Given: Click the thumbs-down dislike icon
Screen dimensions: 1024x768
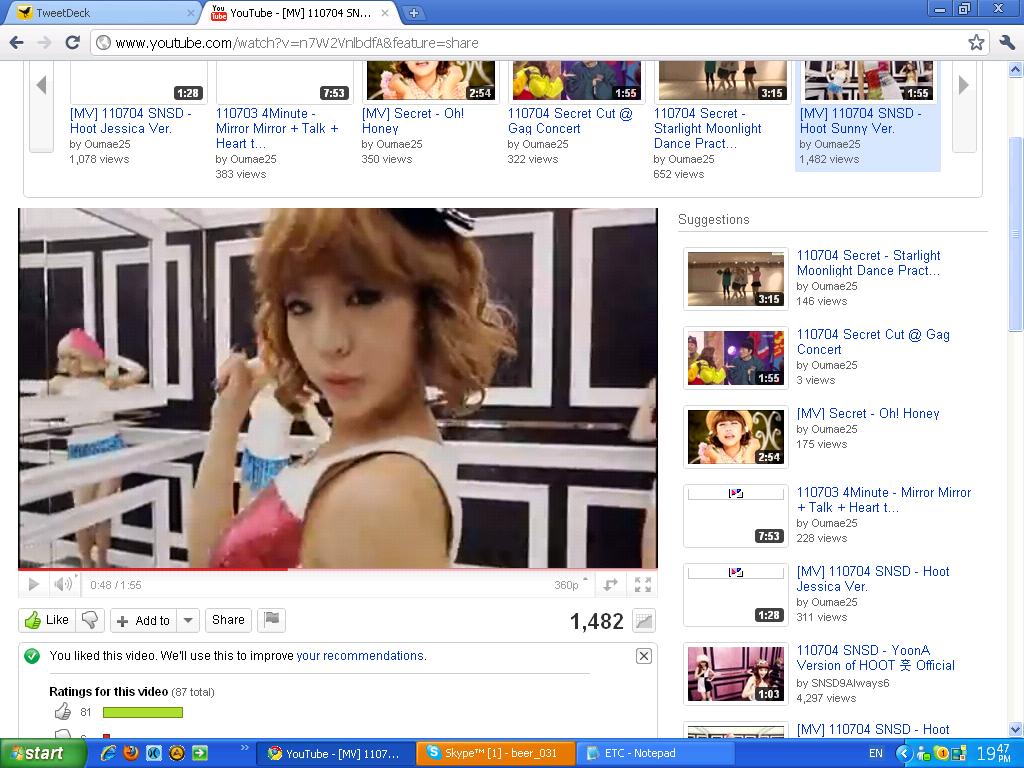Looking at the screenshot, I should point(90,620).
